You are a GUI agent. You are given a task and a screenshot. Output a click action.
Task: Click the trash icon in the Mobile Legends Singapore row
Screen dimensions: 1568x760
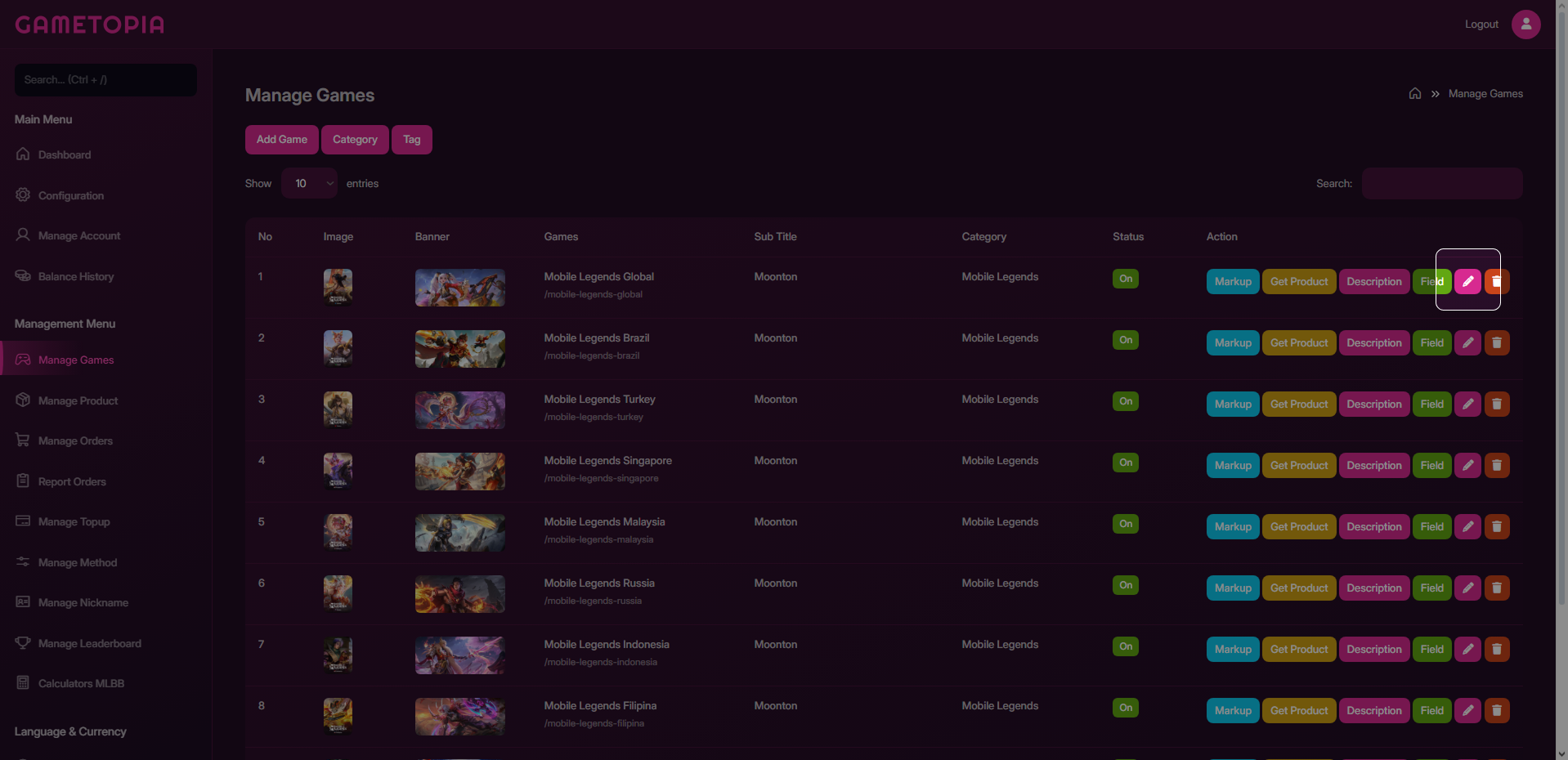tap(1497, 465)
